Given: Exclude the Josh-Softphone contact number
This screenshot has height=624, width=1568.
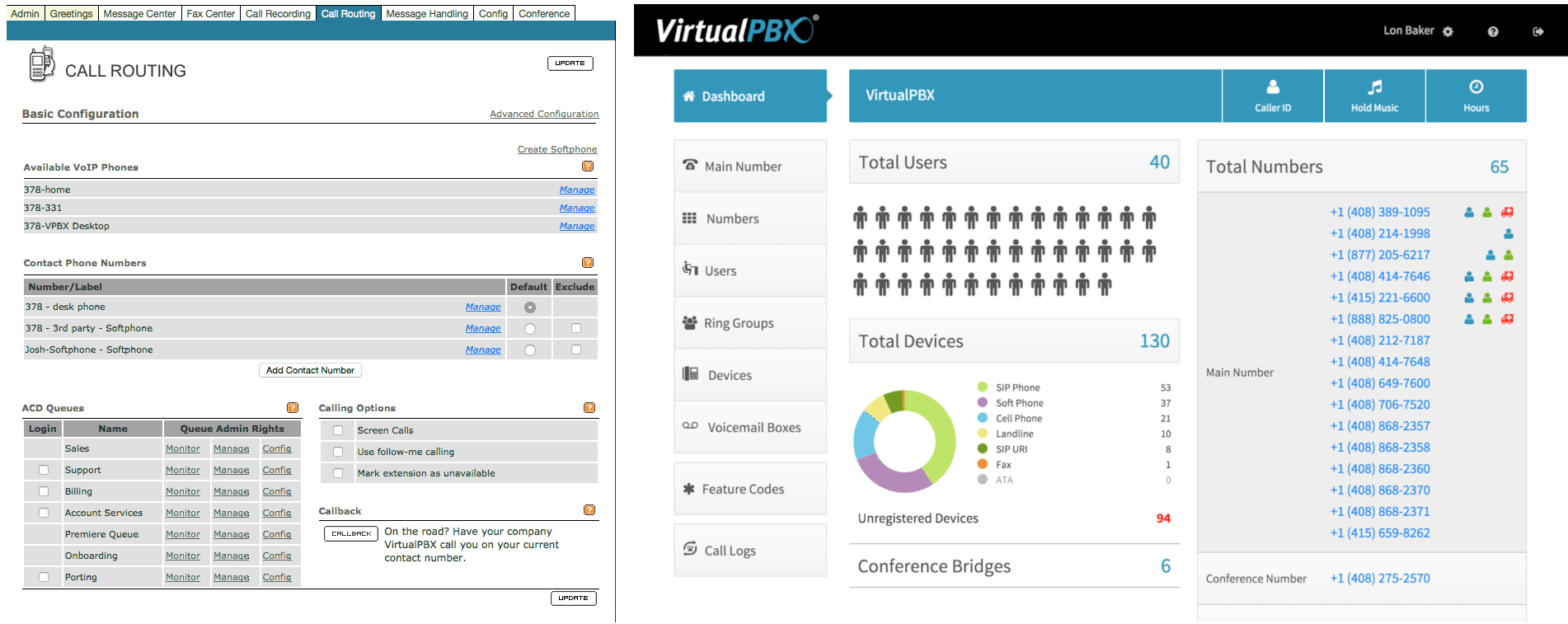Looking at the screenshot, I should coord(576,350).
